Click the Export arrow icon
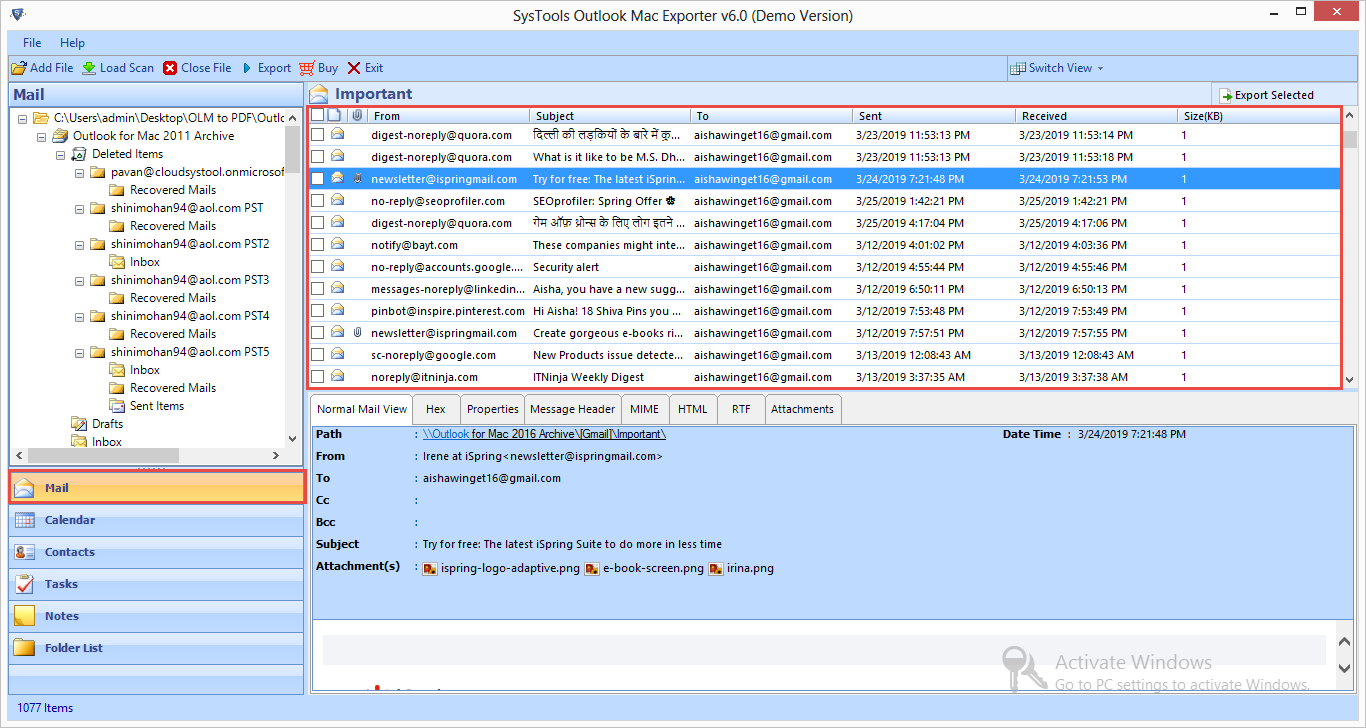Image resolution: width=1366 pixels, height=728 pixels. pos(247,68)
